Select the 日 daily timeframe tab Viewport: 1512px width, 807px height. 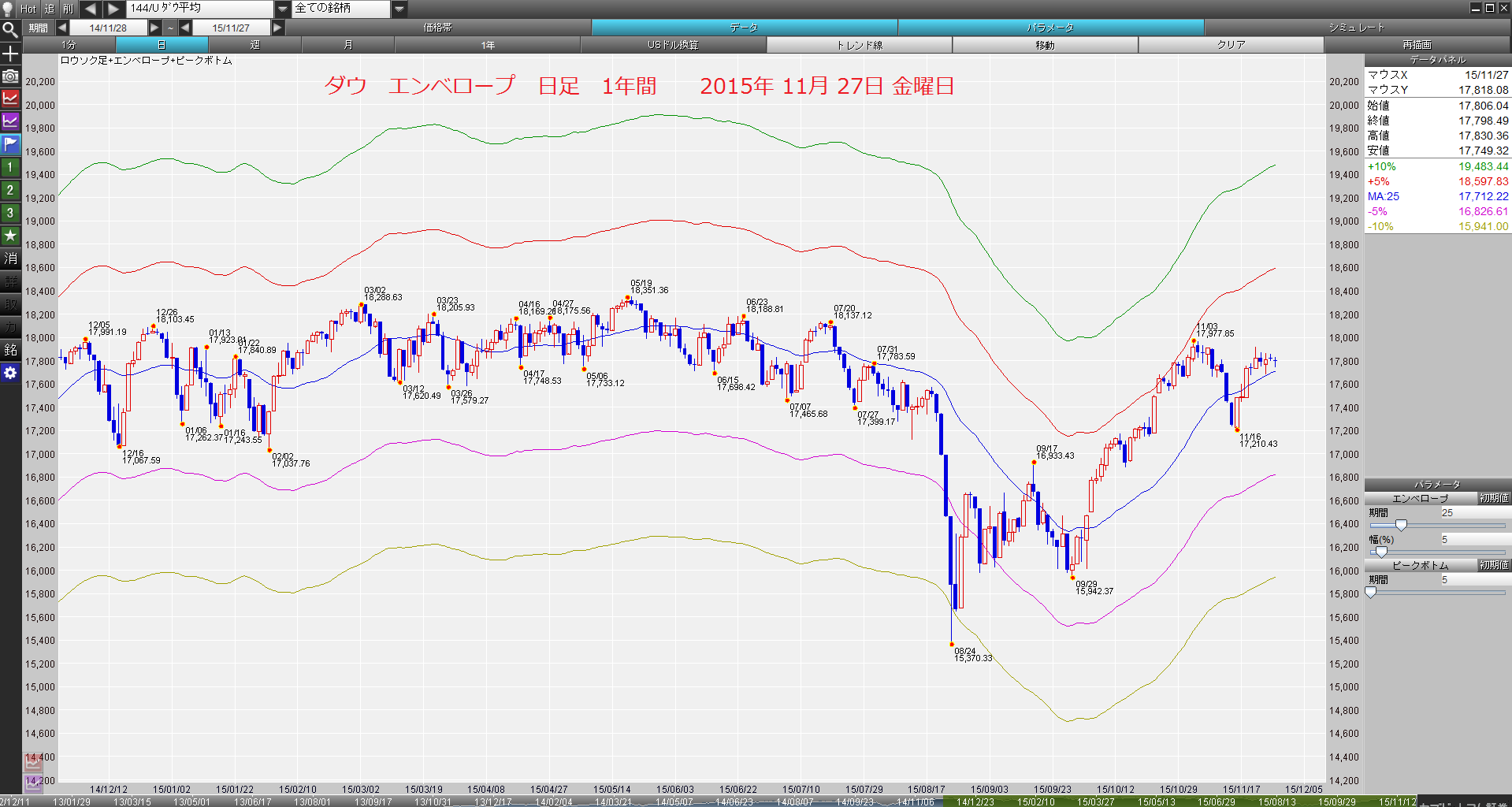click(162, 45)
